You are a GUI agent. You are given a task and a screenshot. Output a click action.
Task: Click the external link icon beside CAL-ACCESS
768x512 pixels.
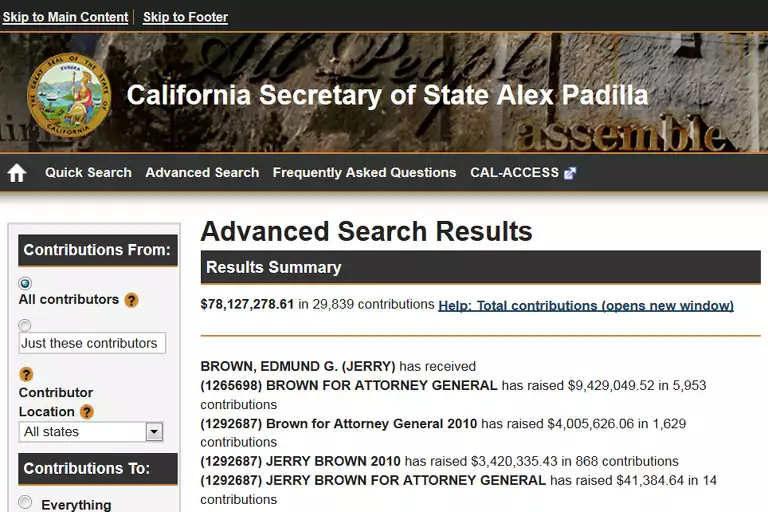coord(570,173)
